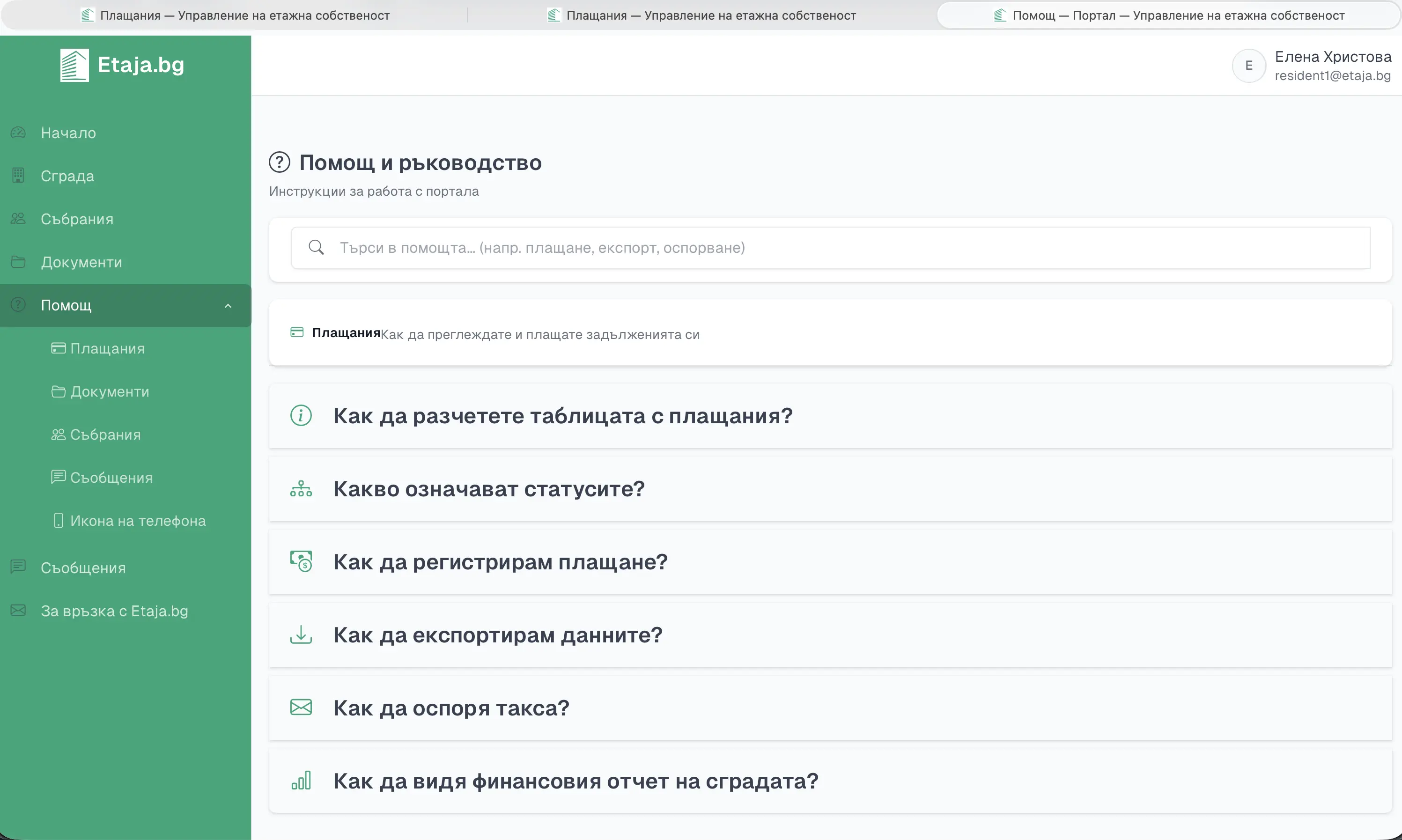Click the cash icon beside регистрирам плащане
This screenshot has width=1402, height=840.
(301, 561)
